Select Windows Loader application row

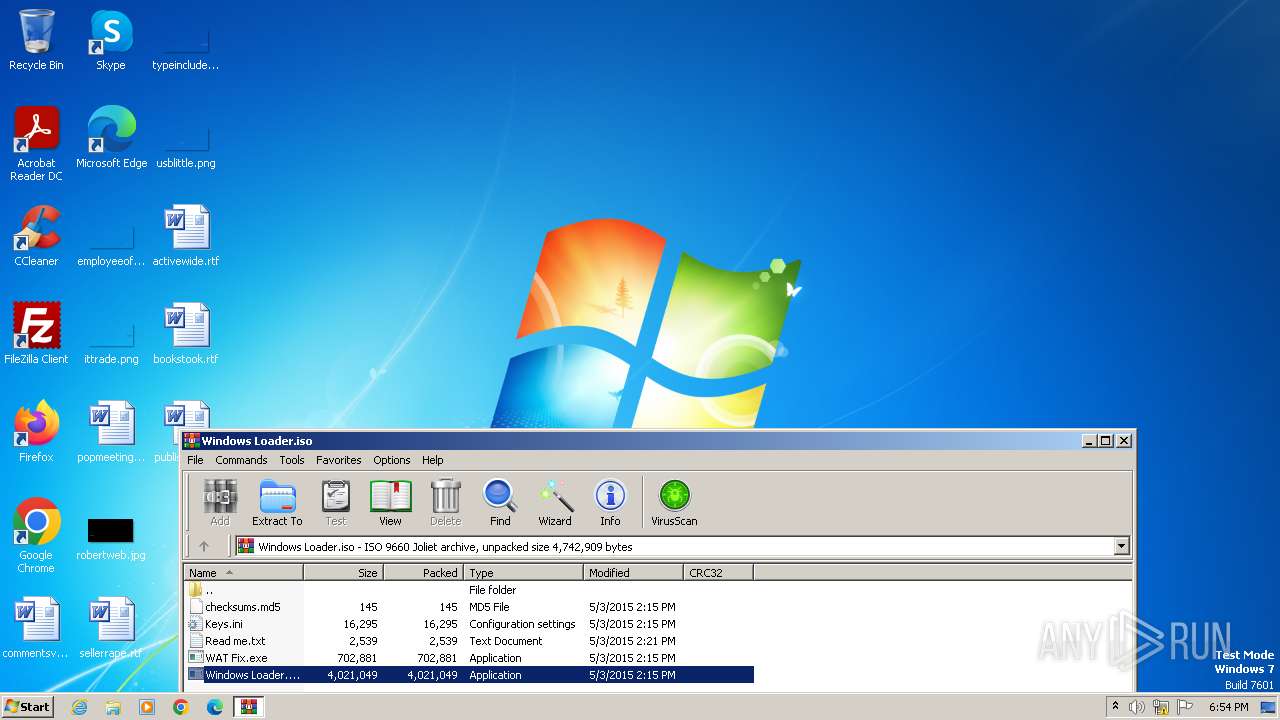point(469,675)
